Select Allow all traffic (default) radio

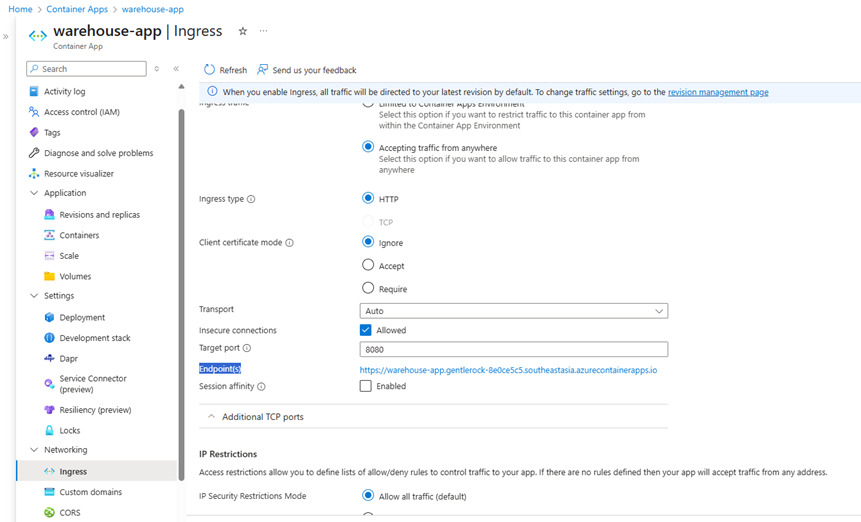[x=368, y=496]
